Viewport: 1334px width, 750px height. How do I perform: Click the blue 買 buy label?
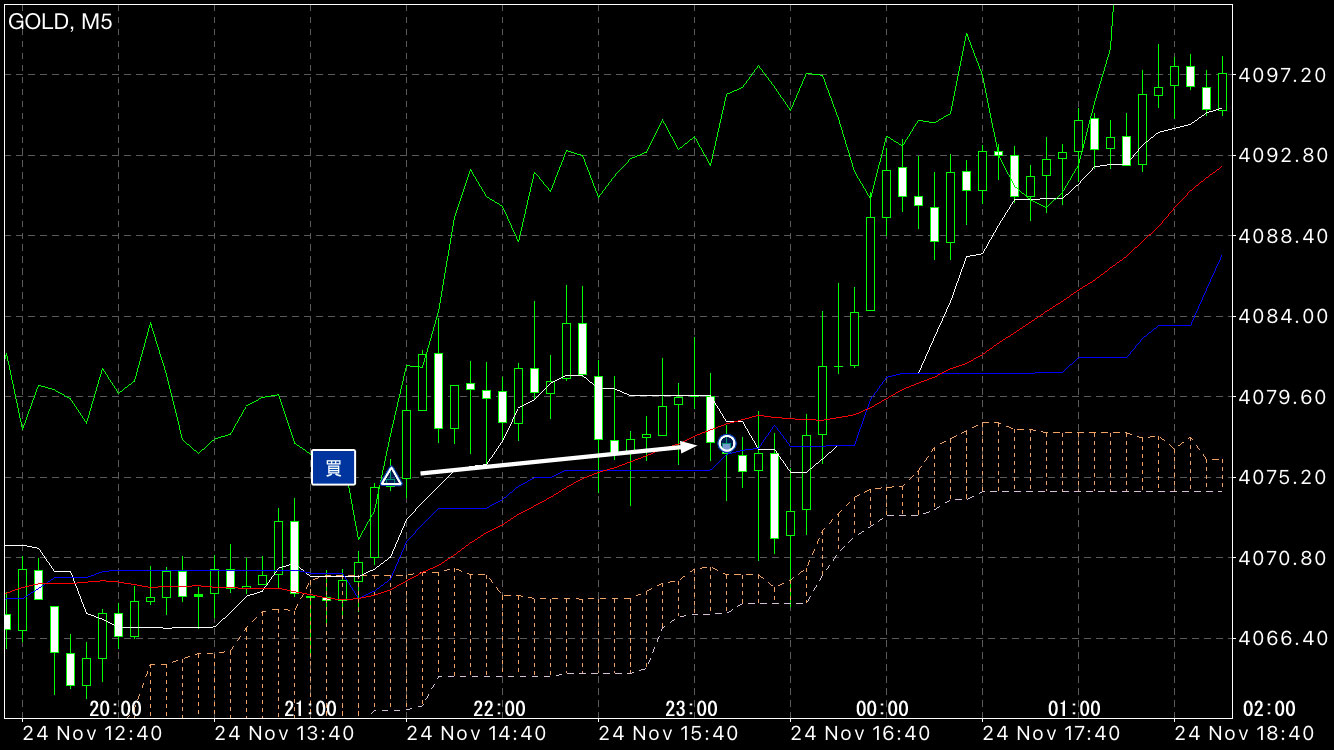pos(333,467)
